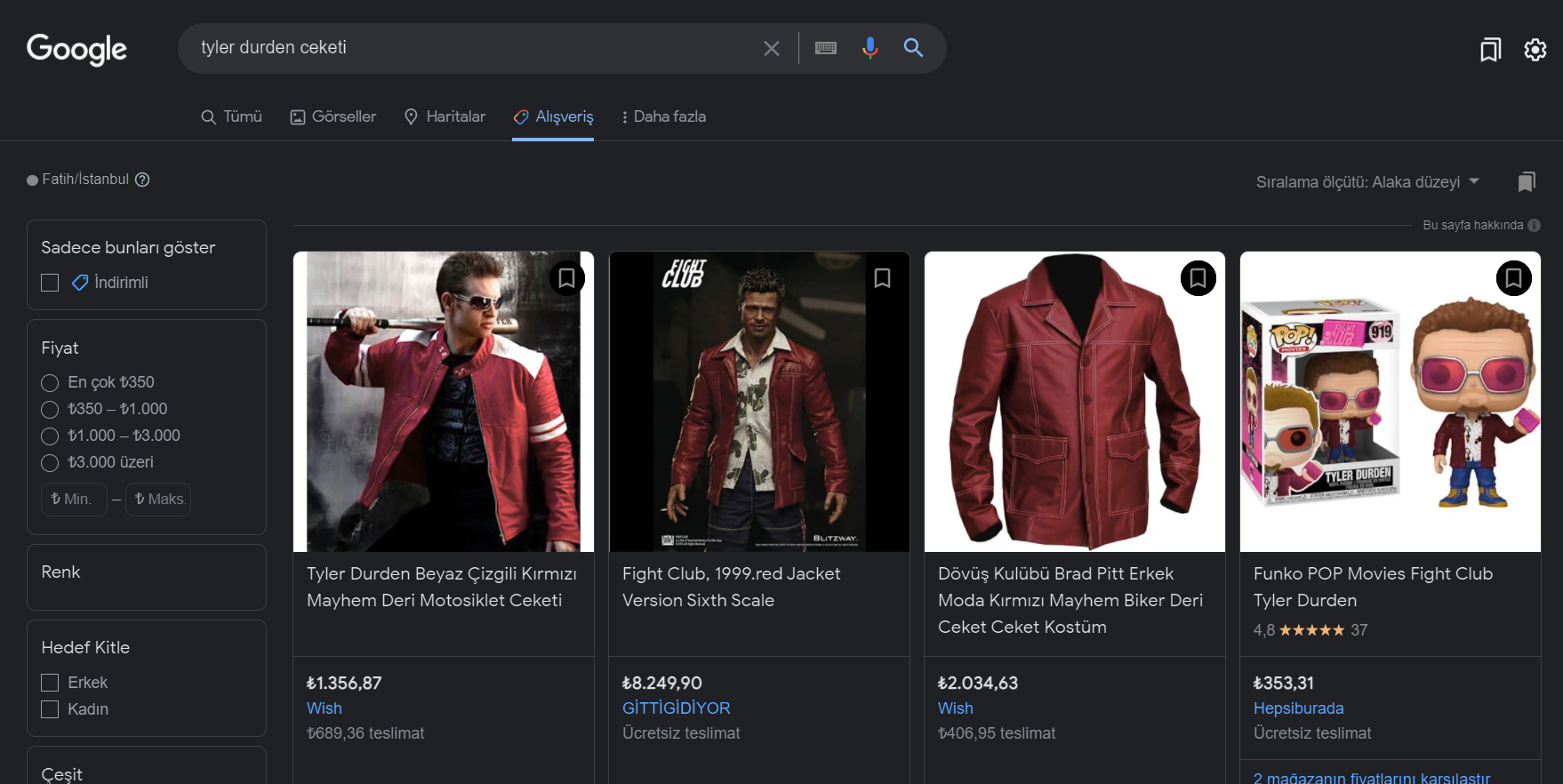
Task: Open the on-screen keyboard input tool
Action: 825,48
